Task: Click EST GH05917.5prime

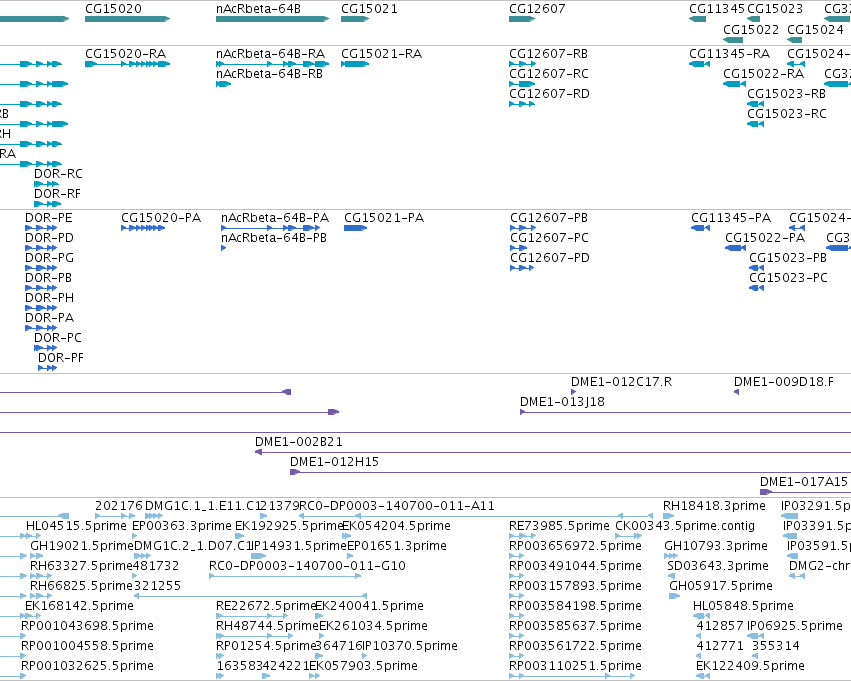Action: [721, 586]
